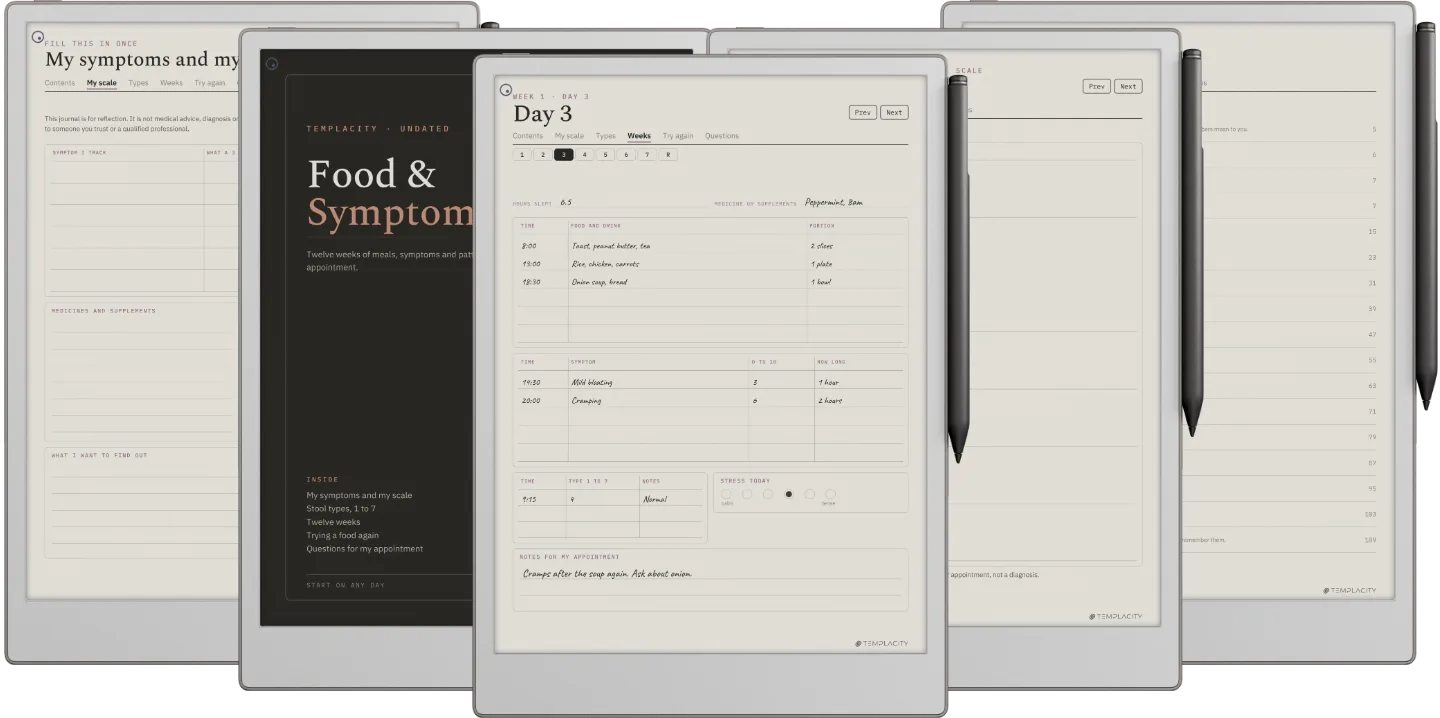
Task: Open the Questions tab on the Day 3 page
Action: pyautogui.click(x=722, y=136)
